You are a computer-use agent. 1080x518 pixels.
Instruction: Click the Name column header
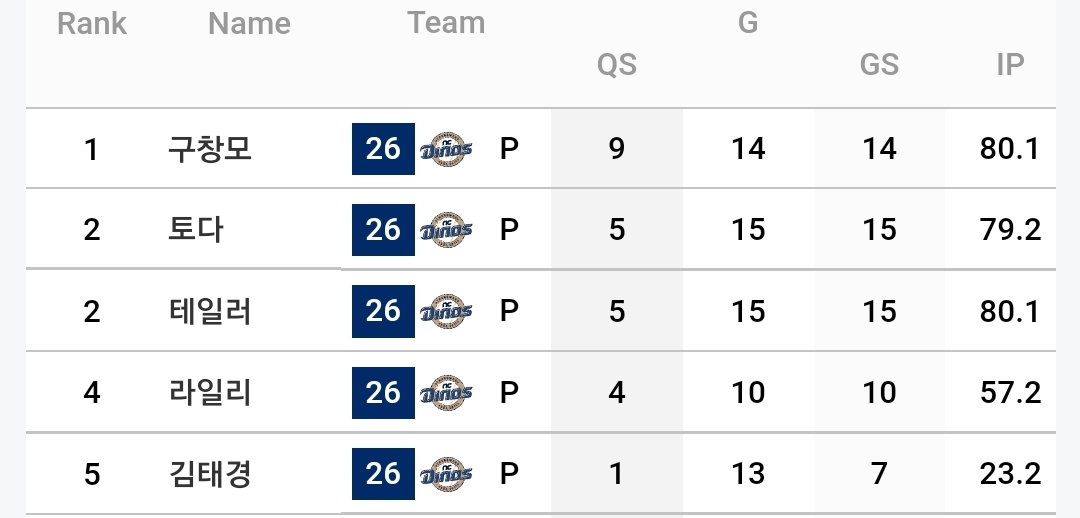coord(249,23)
